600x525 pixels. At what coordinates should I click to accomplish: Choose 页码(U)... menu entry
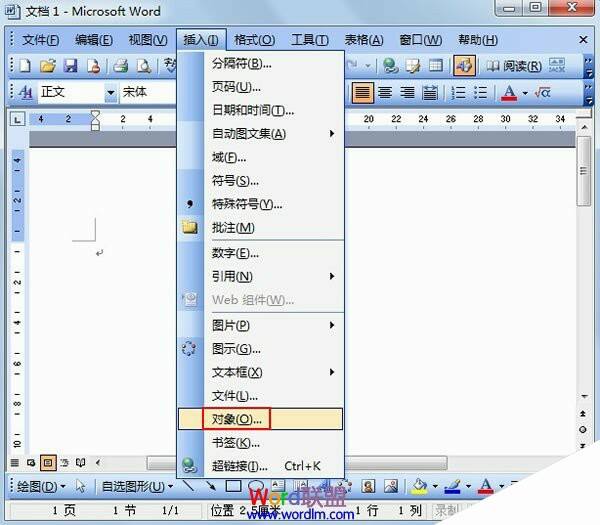(260, 87)
